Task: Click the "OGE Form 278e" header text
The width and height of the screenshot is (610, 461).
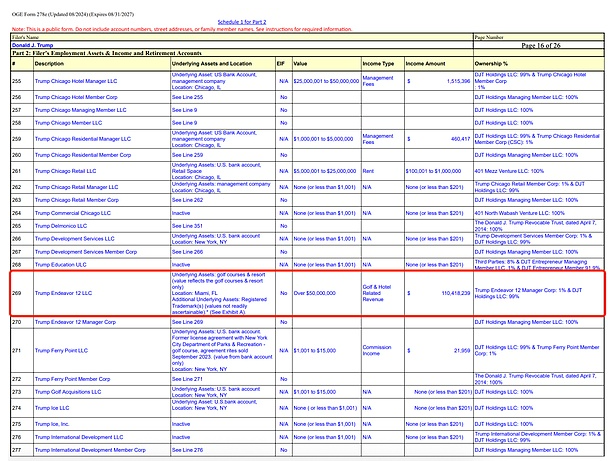Action: coord(73,14)
